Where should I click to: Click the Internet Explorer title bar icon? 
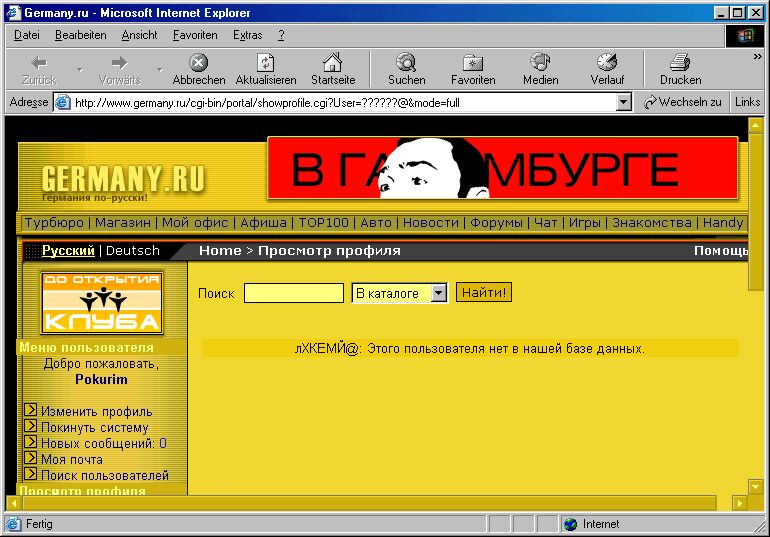click(13, 13)
